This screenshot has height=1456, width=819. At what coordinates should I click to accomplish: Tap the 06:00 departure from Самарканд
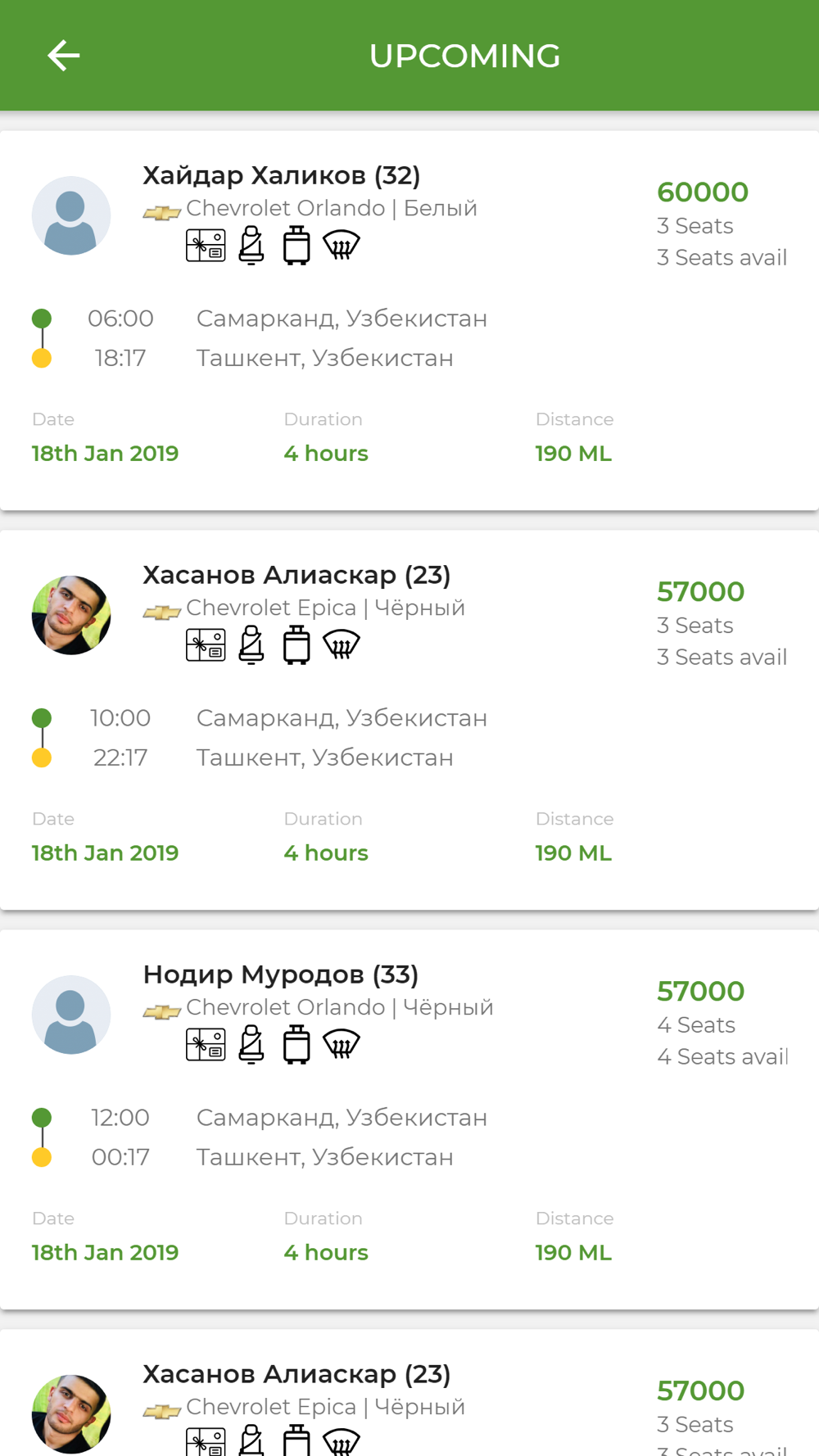coord(120,319)
